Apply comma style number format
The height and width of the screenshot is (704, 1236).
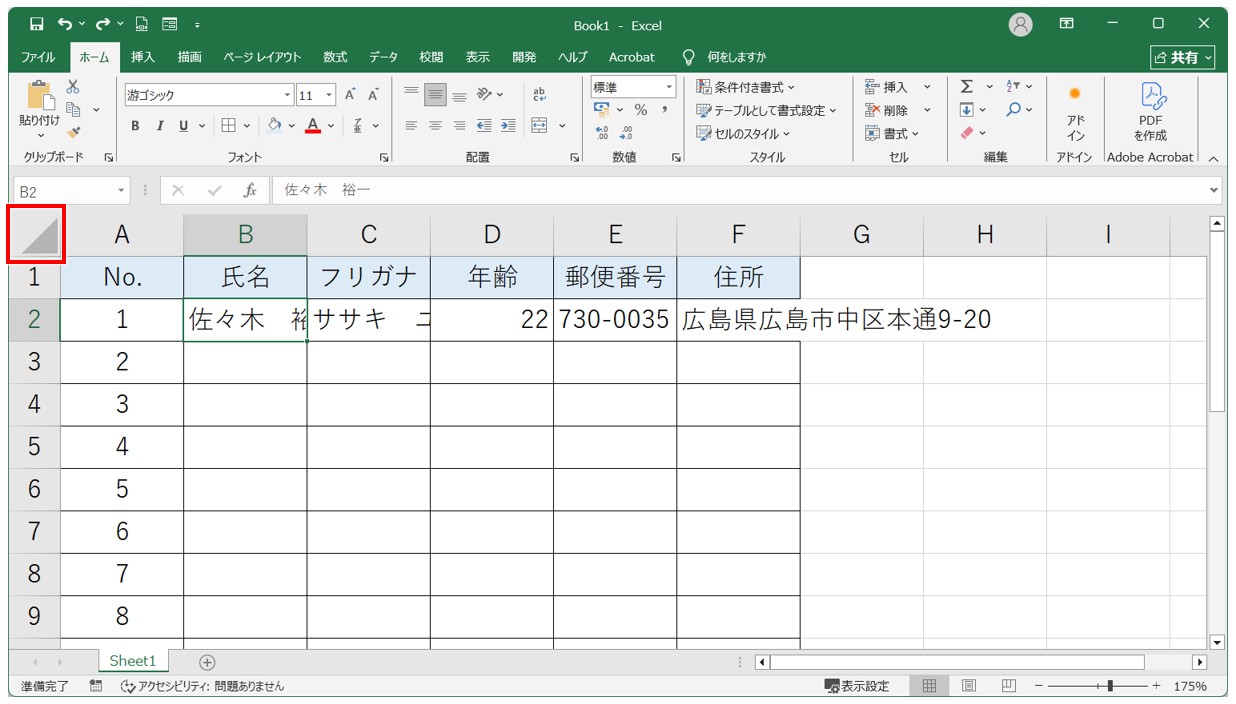coord(664,110)
